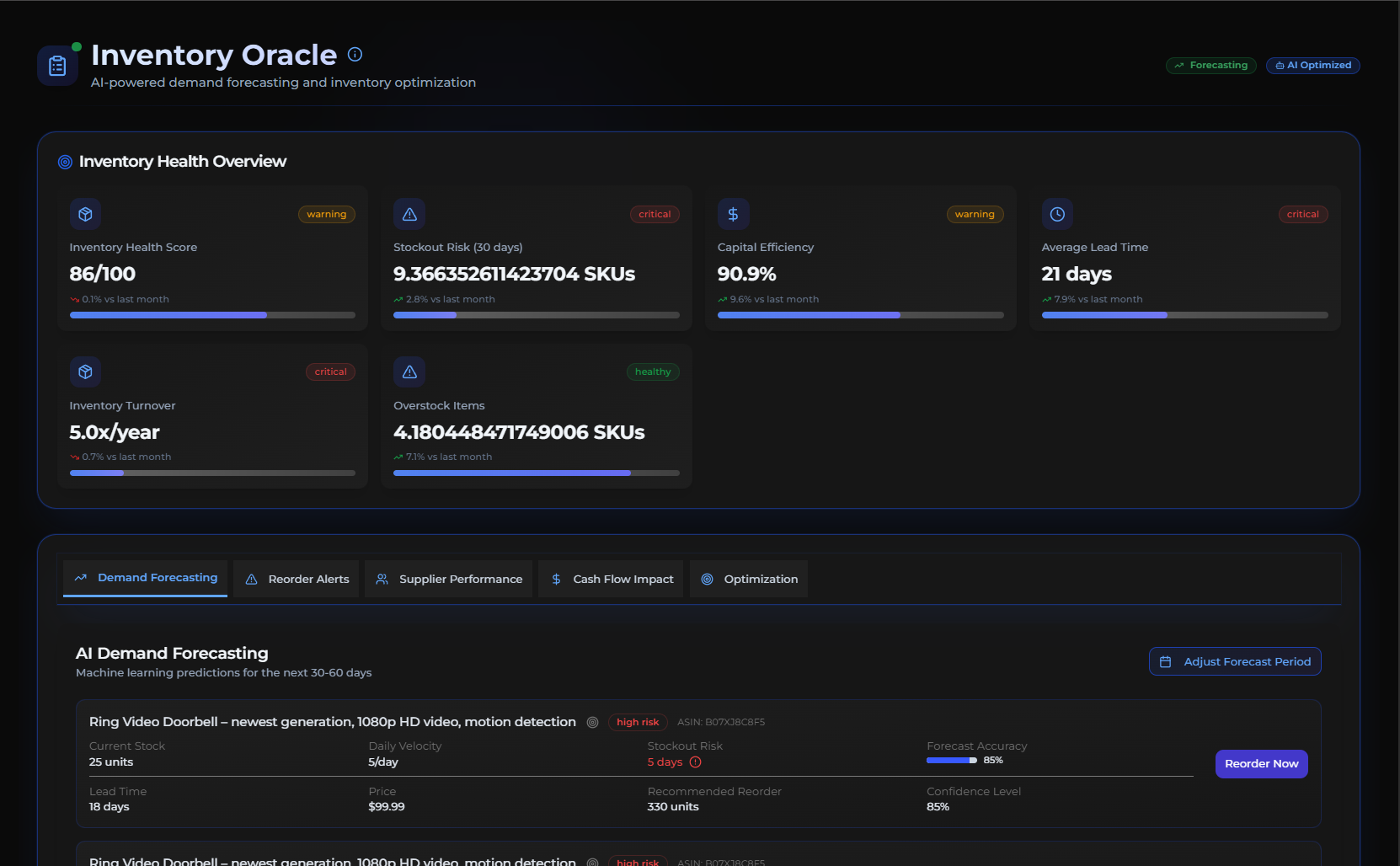
Task: Open the Supplier Performance tab
Action: [449, 579]
